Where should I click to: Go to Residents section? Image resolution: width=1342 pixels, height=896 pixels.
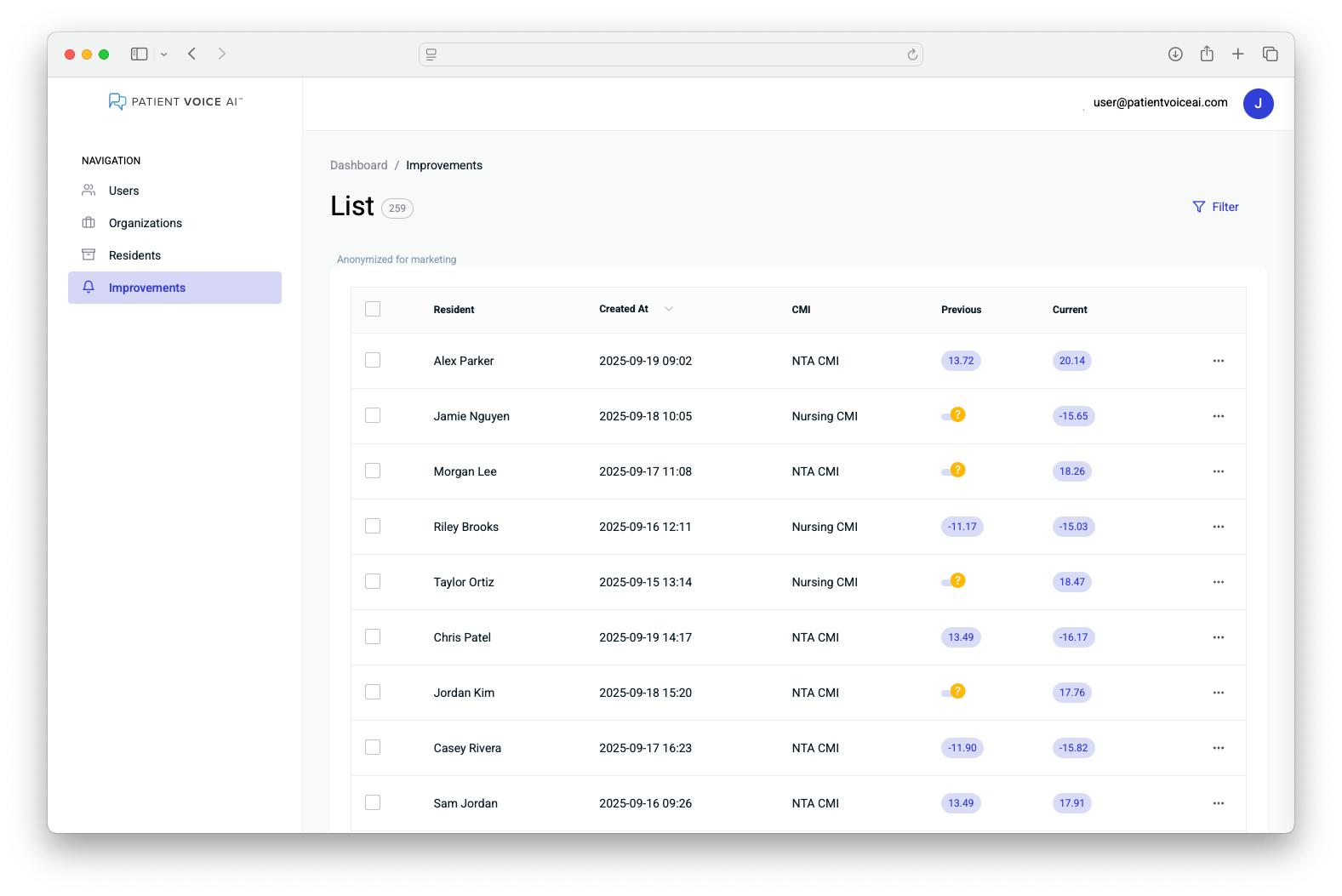click(x=134, y=255)
